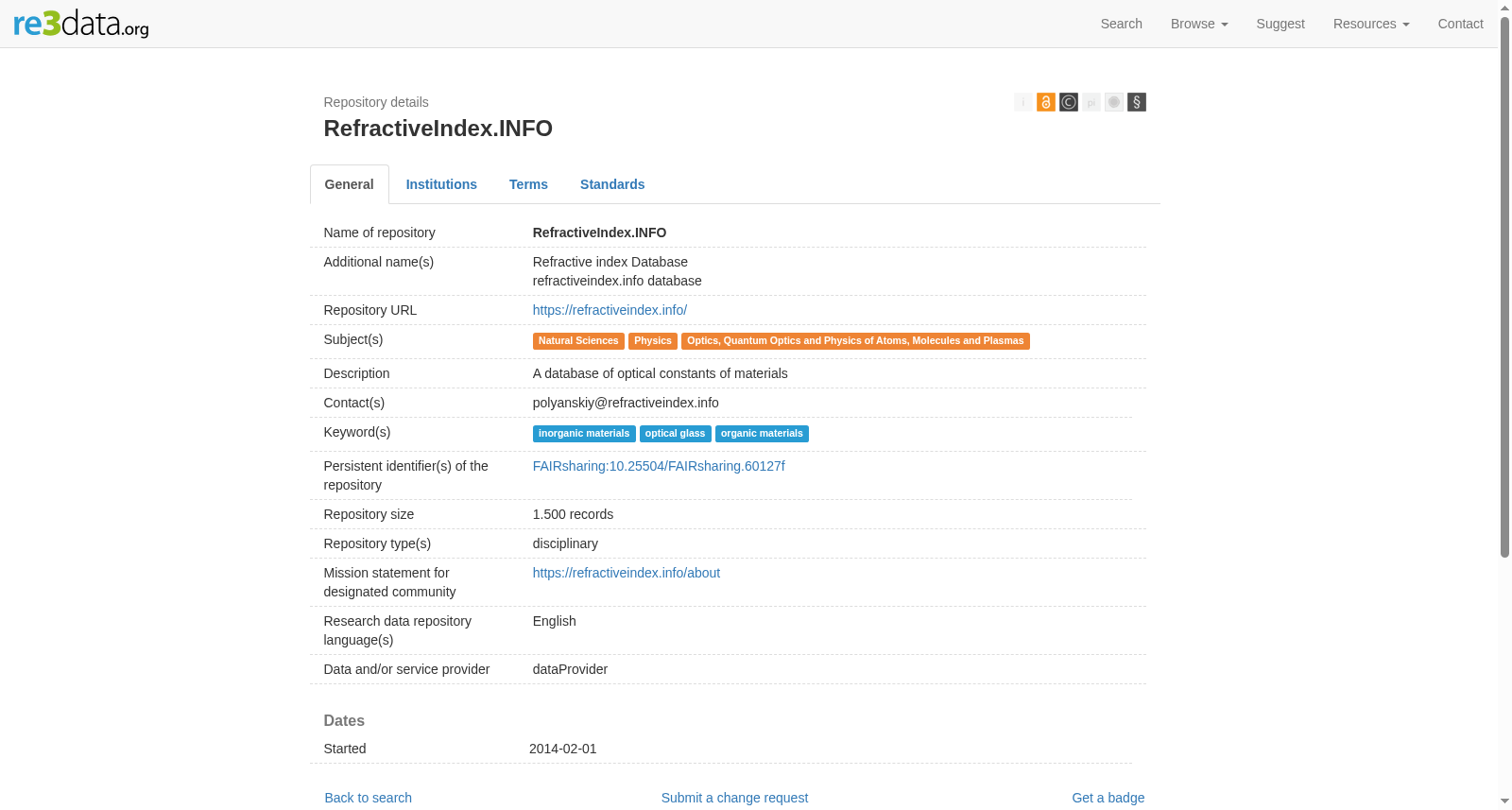Follow the Back to search link
Viewport: 1512px width, 810px height.
[x=369, y=798]
